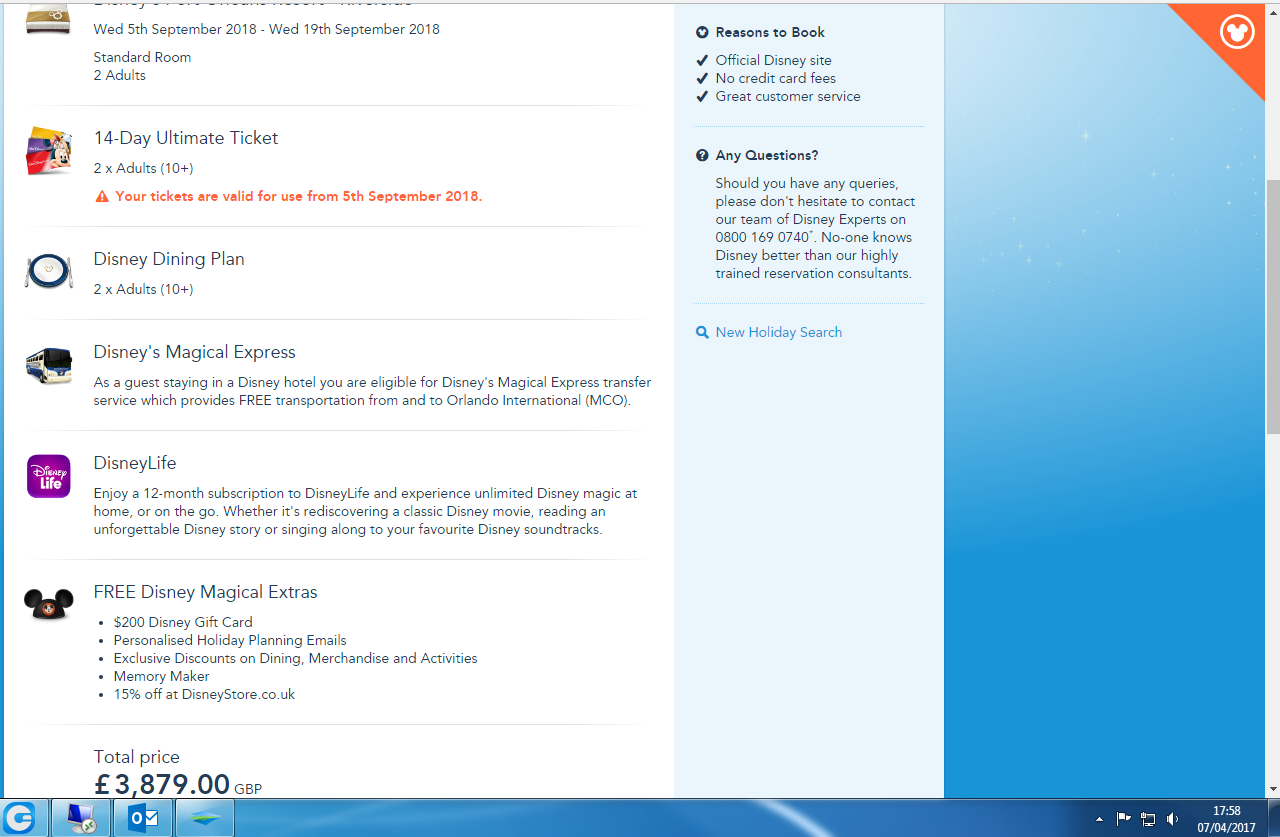Click the magnifier icon beside New Holiday Search
Viewport: 1280px width, 837px height.
coord(702,332)
